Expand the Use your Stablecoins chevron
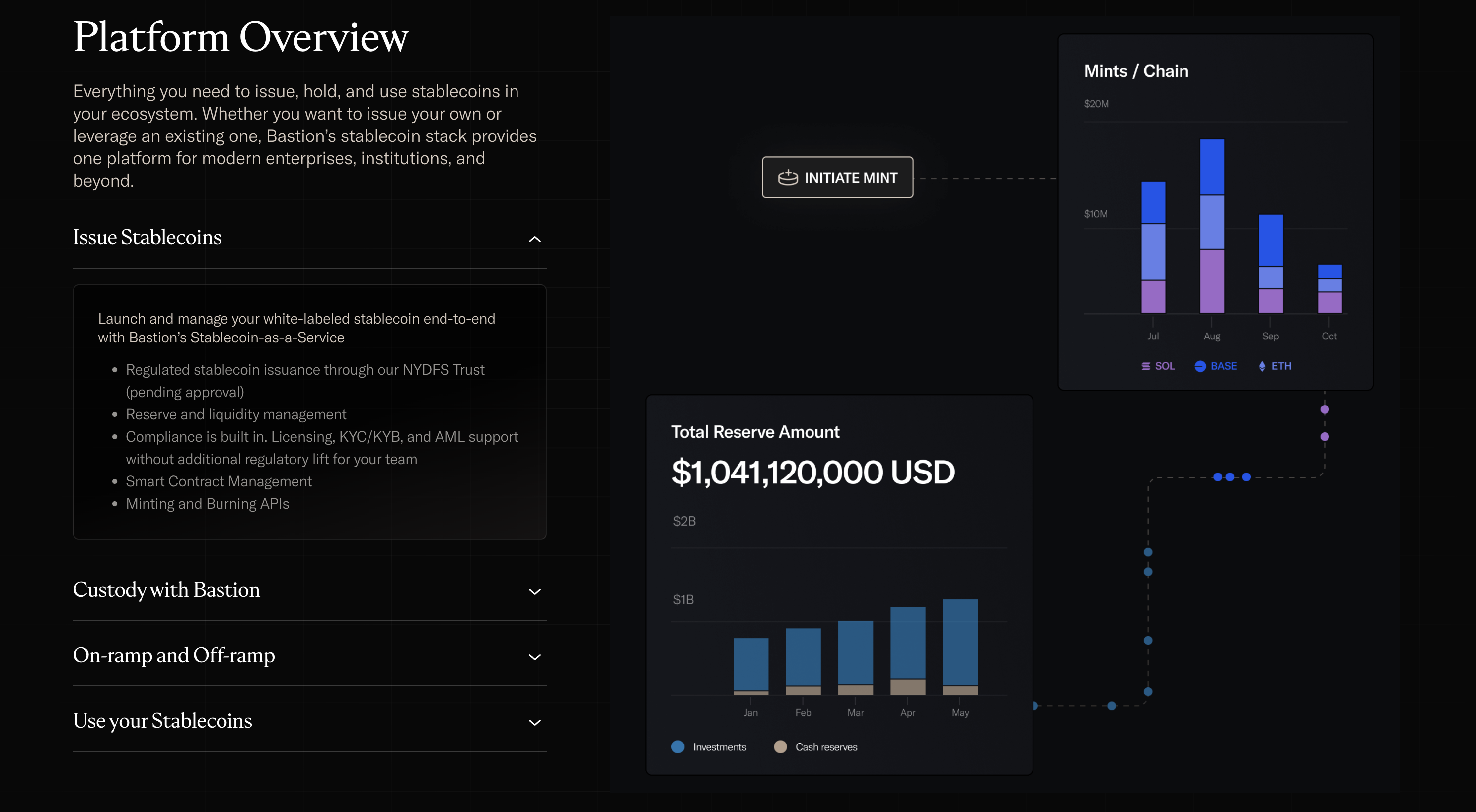 534,723
